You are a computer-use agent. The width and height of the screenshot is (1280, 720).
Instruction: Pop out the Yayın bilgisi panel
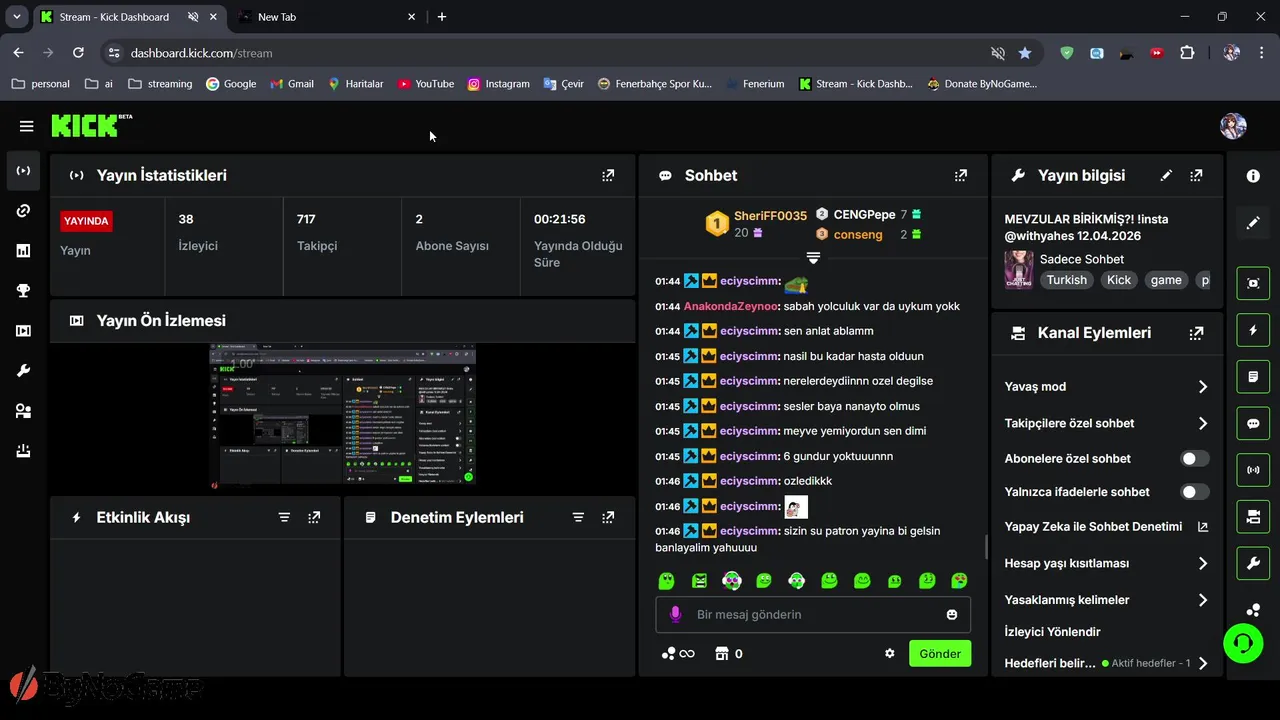[x=1196, y=175]
